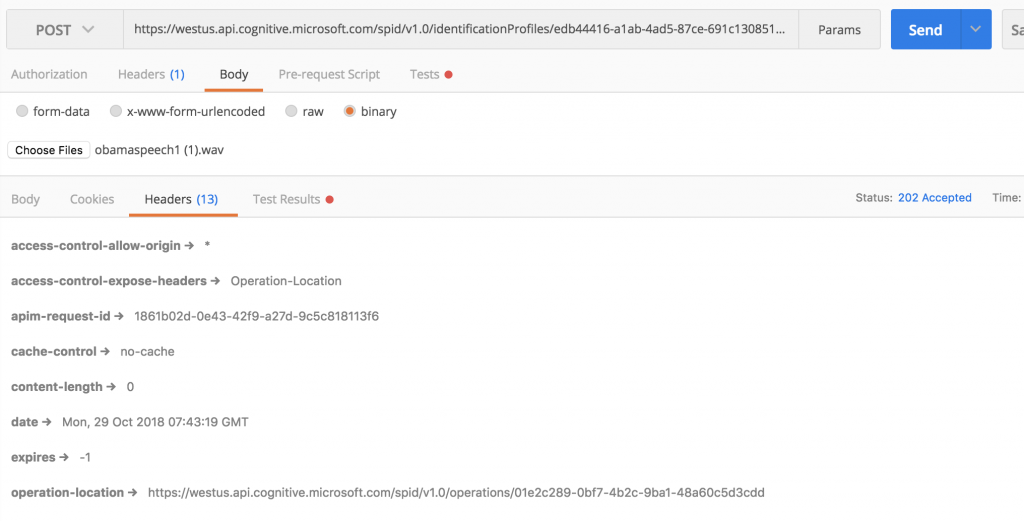This screenshot has width=1024, height=521.
Task: Click the 202 Accepted status text
Action: pos(935,198)
